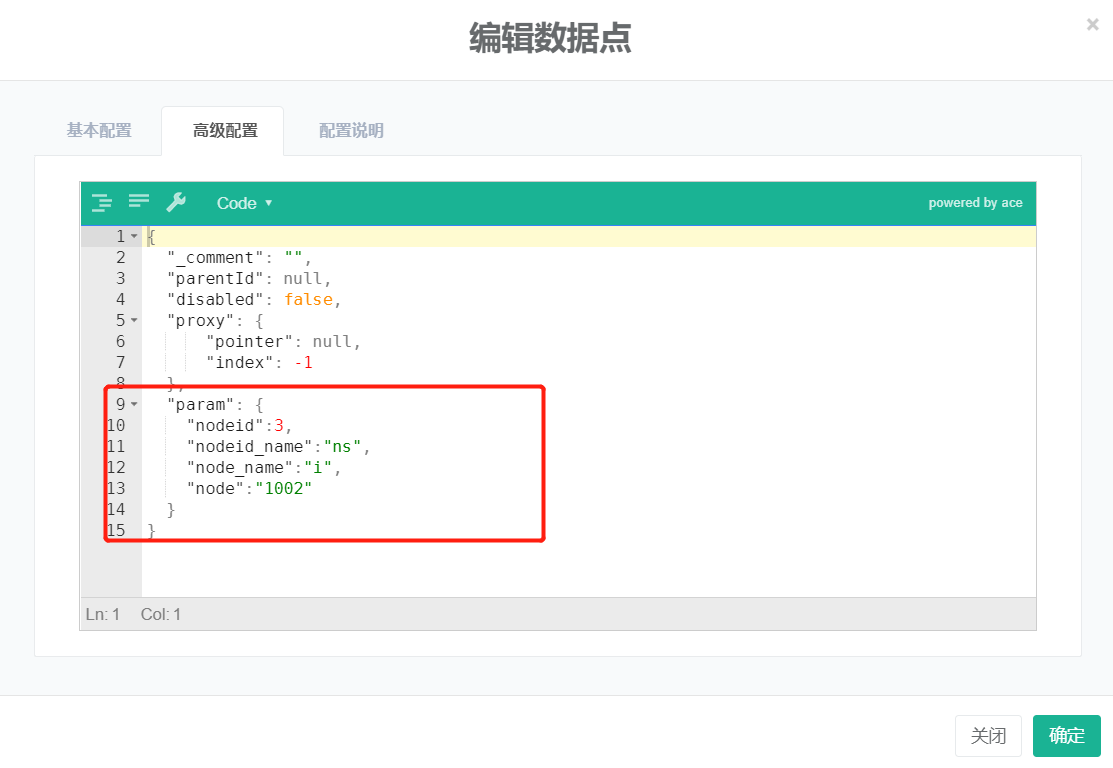Click the compact JSON icon
The image size is (1113, 768).
139,203
